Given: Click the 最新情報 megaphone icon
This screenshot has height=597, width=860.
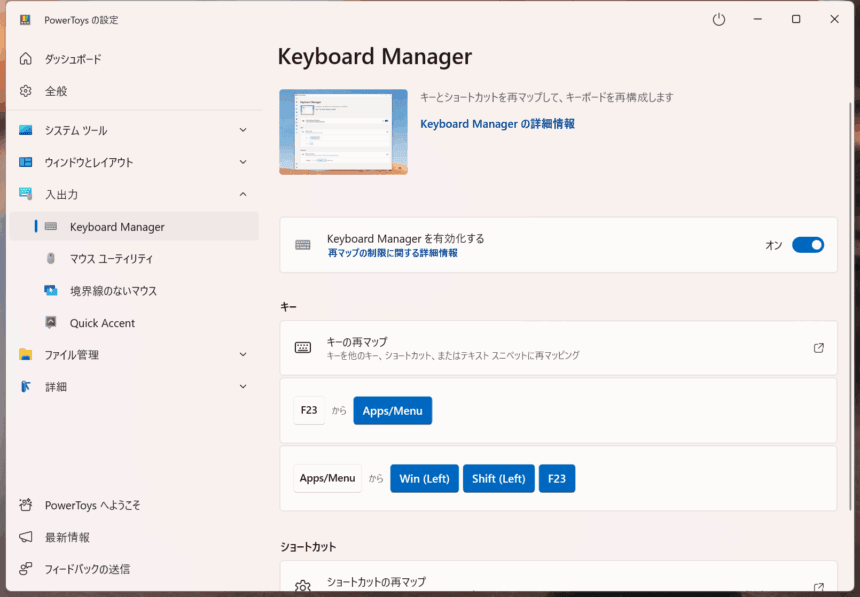Looking at the screenshot, I should pyautogui.click(x=26, y=537).
